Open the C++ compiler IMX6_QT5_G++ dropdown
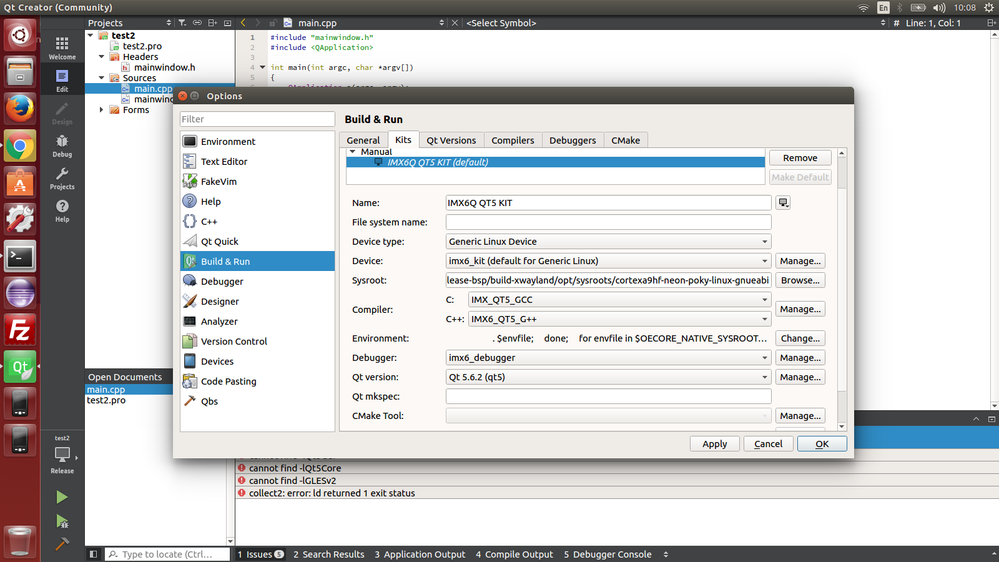The image size is (999, 562). (619, 319)
